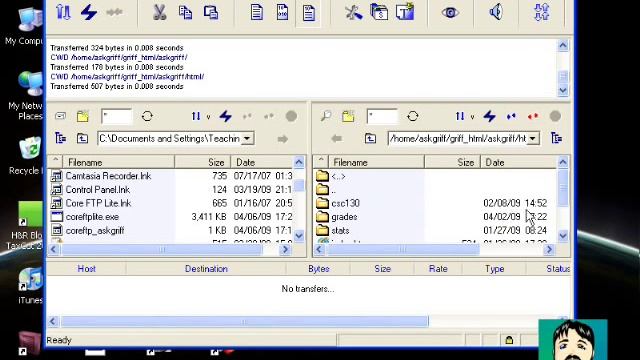Select Camtasia Recorder.lnk in local list
Screen dimensions: 640x360
pos(108,176)
